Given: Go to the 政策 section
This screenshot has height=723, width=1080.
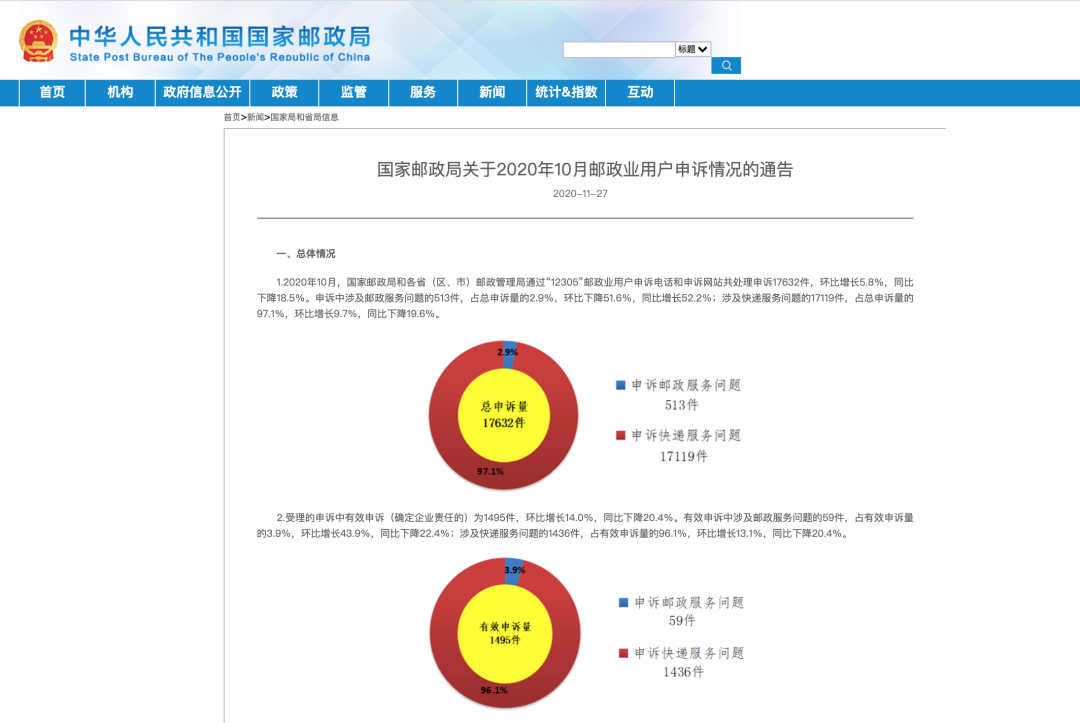Looking at the screenshot, I should tap(284, 92).
